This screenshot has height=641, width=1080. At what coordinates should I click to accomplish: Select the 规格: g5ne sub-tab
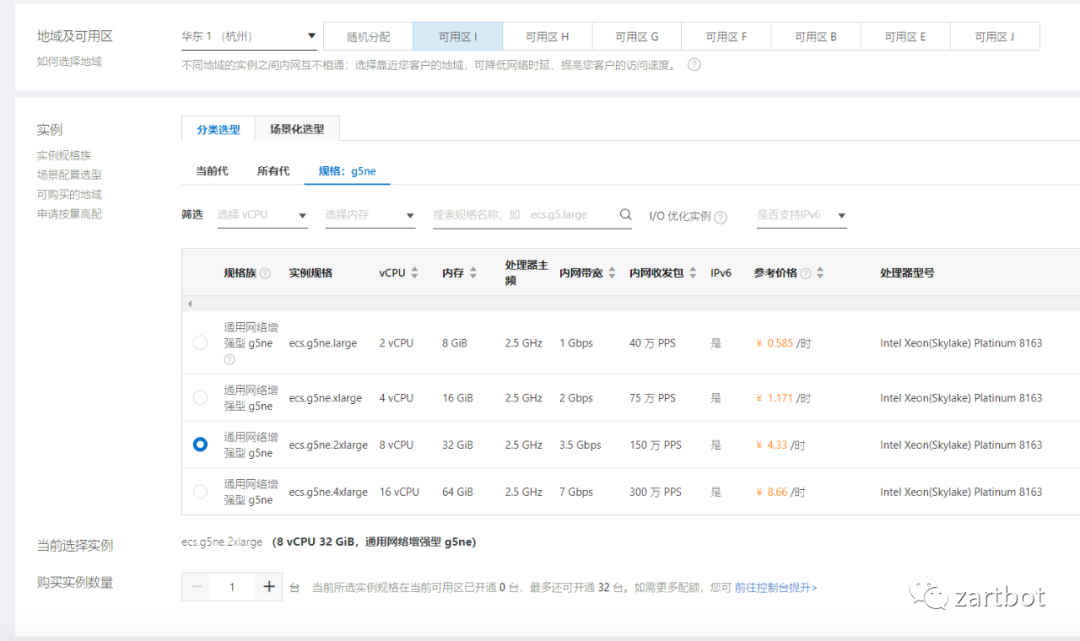[x=347, y=171]
